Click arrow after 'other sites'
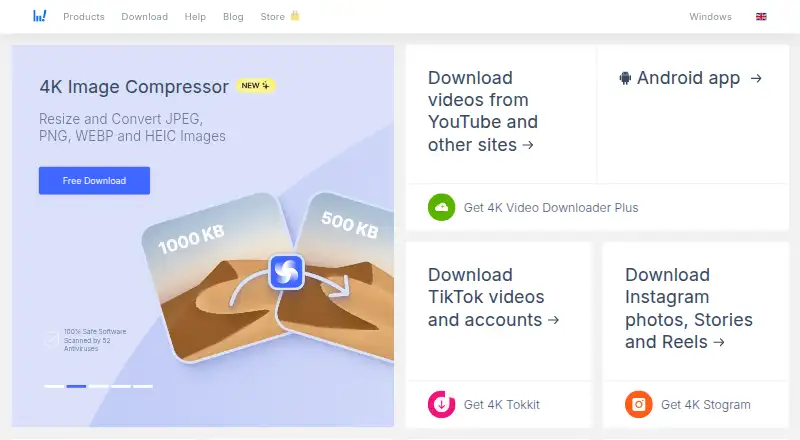 pyautogui.click(x=528, y=145)
